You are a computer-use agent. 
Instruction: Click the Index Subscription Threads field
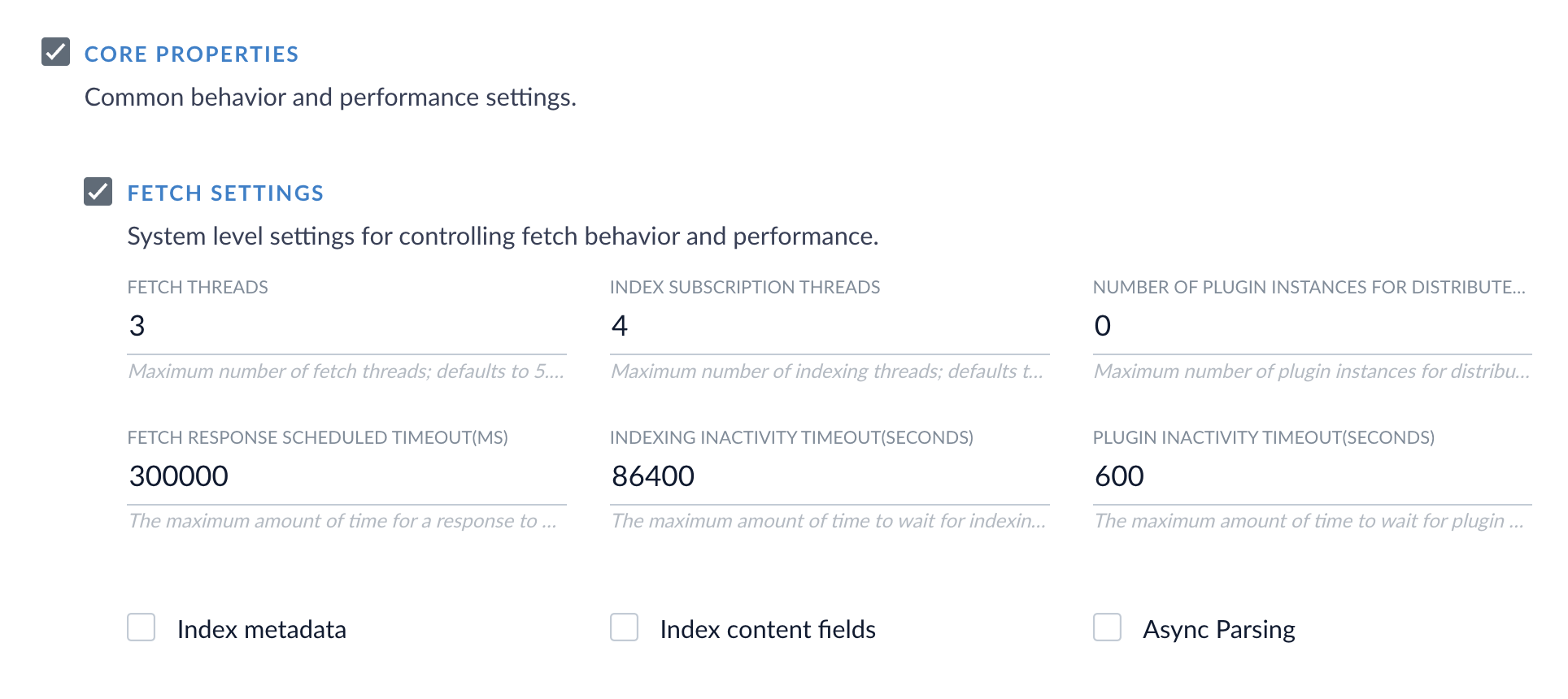(x=829, y=326)
